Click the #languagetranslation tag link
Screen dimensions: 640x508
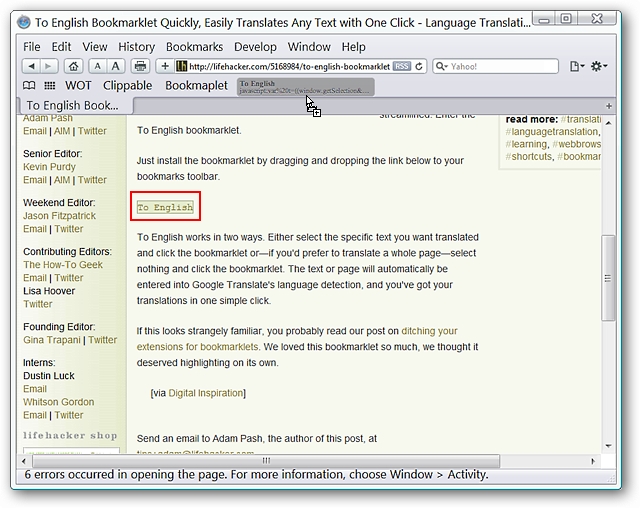(x=553, y=132)
